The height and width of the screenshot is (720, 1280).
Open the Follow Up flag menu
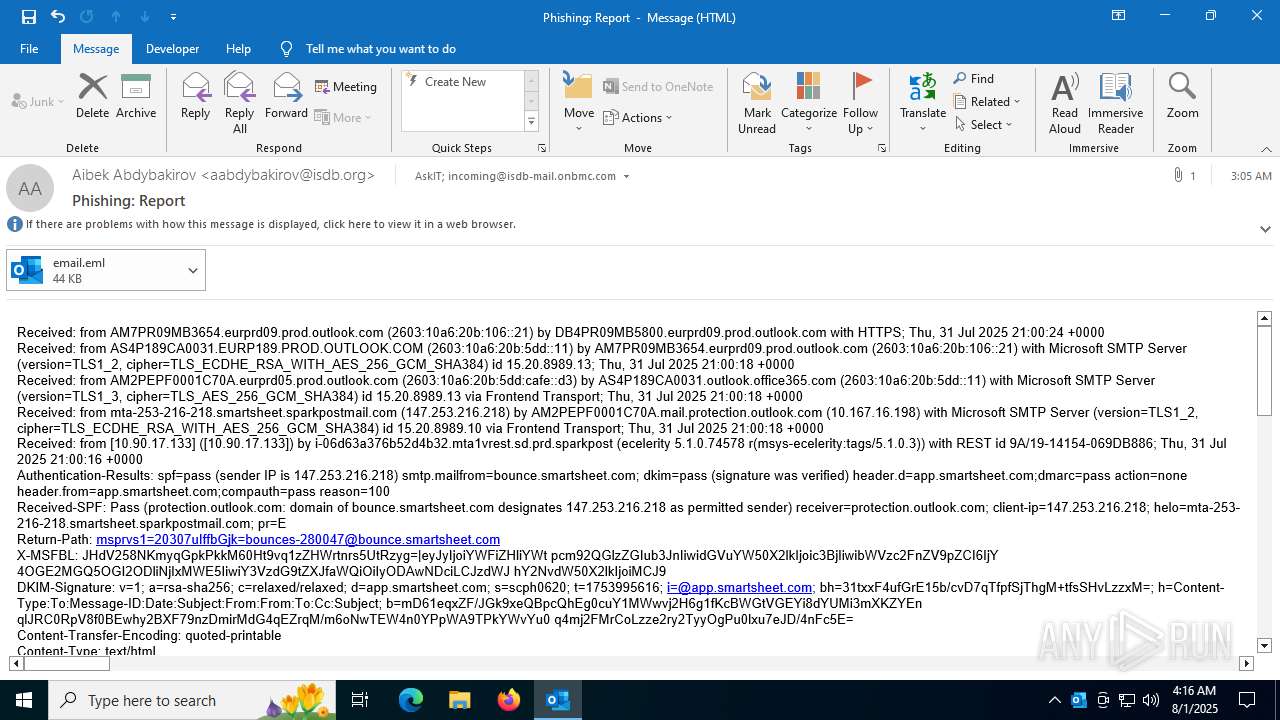pyautogui.click(x=860, y=103)
